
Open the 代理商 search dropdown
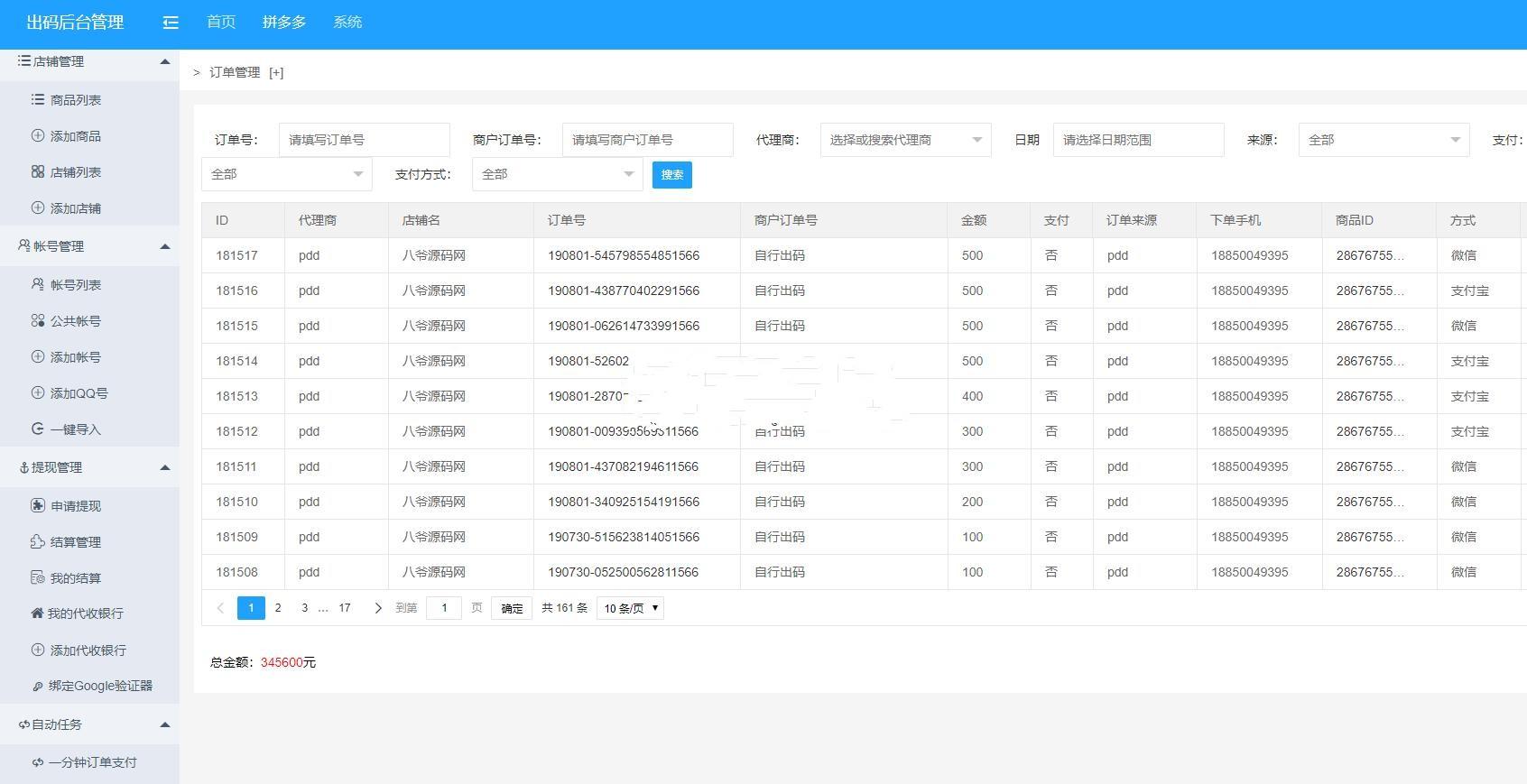click(x=905, y=140)
